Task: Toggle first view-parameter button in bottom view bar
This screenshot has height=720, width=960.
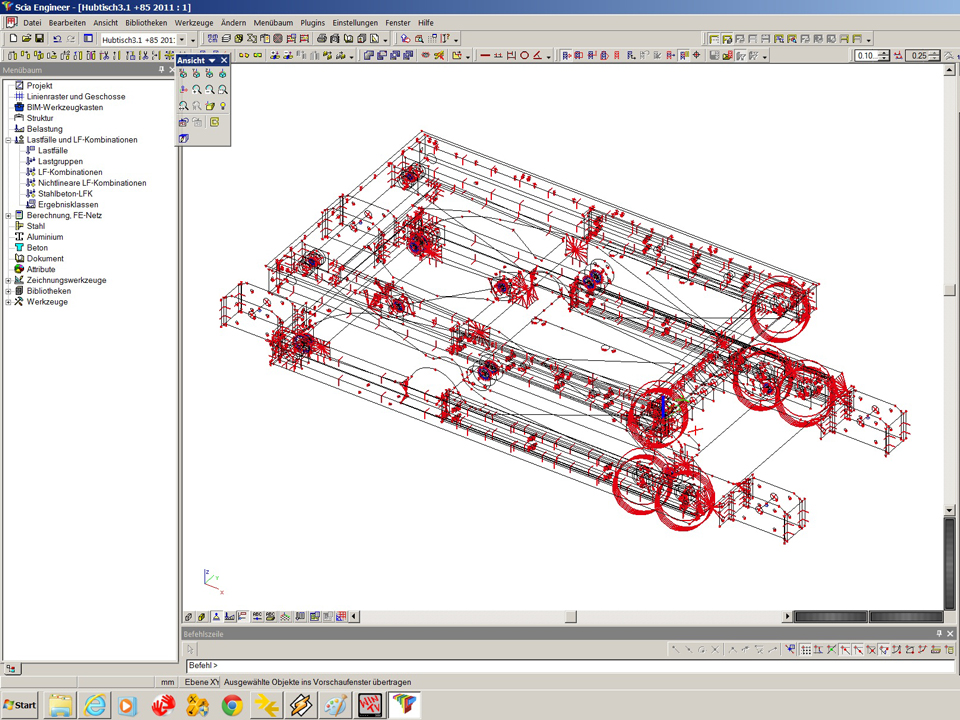Action: [x=188, y=617]
